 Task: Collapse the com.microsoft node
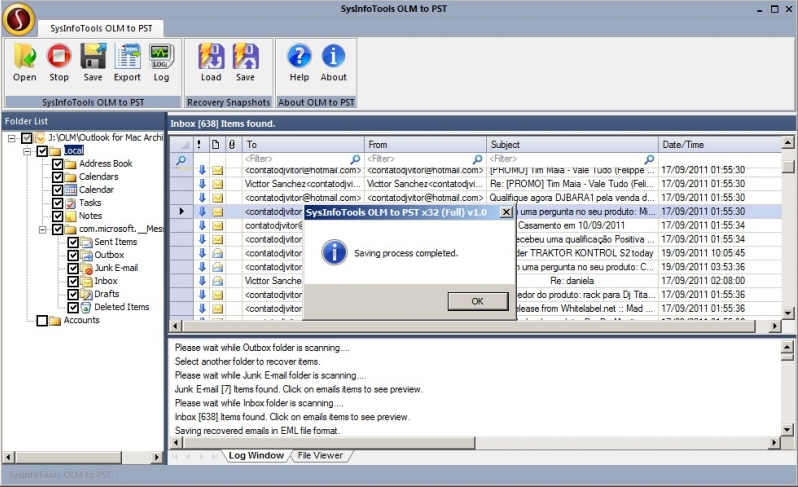[x=43, y=230]
